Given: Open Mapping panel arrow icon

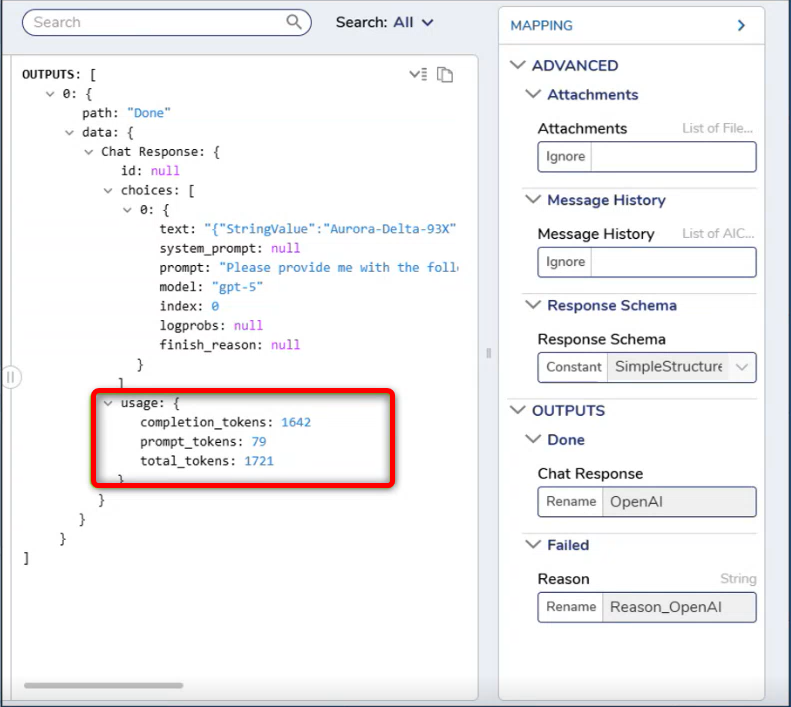Looking at the screenshot, I should [741, 25].
